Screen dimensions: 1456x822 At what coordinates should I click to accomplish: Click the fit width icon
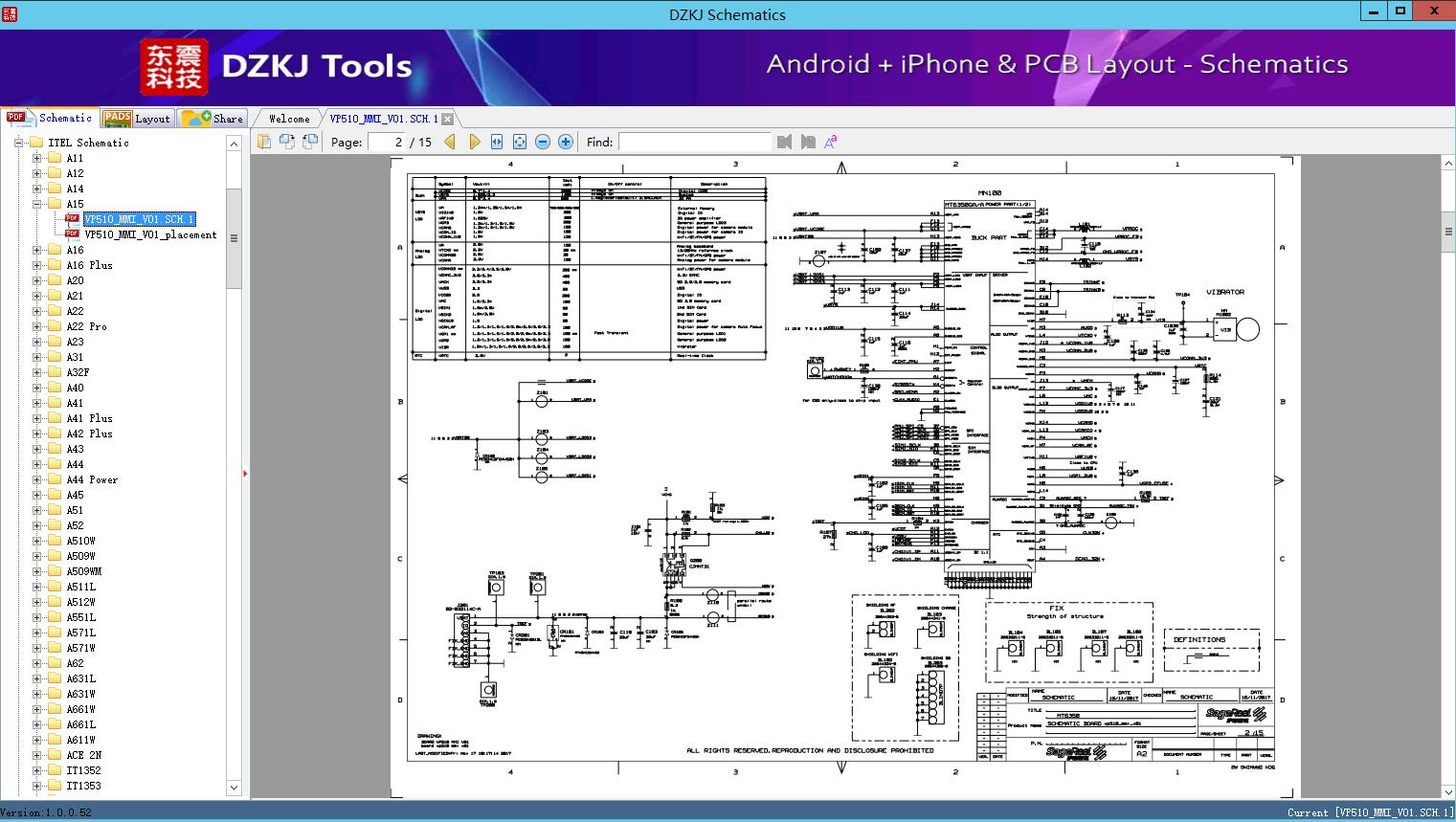click(497, 142)
